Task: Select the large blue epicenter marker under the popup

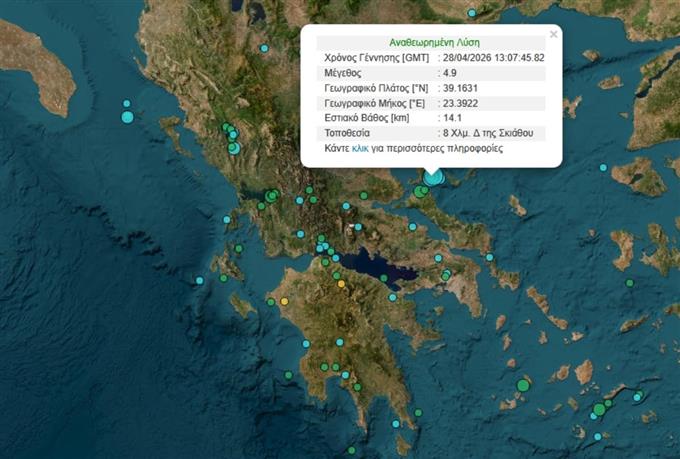Action: click(432, 178)
